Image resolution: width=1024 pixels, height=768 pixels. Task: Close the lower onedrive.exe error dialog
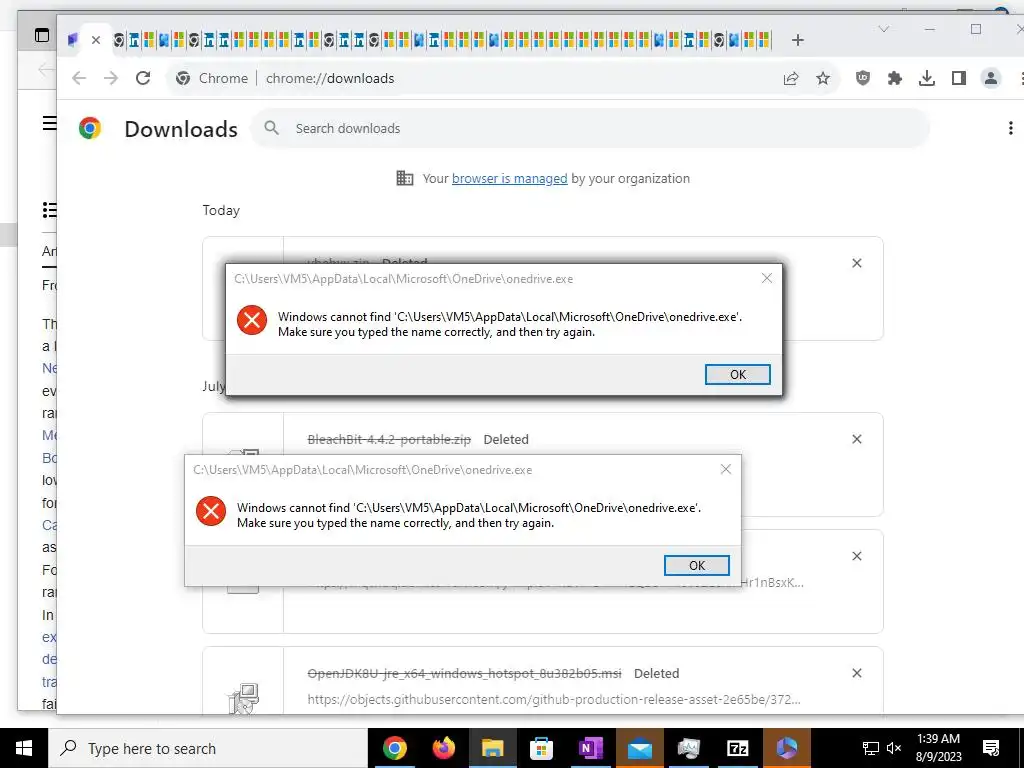click(726, 469)
